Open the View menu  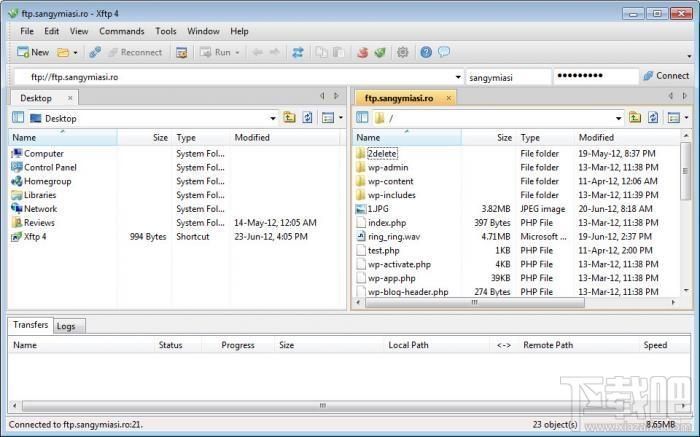point(79,31)
